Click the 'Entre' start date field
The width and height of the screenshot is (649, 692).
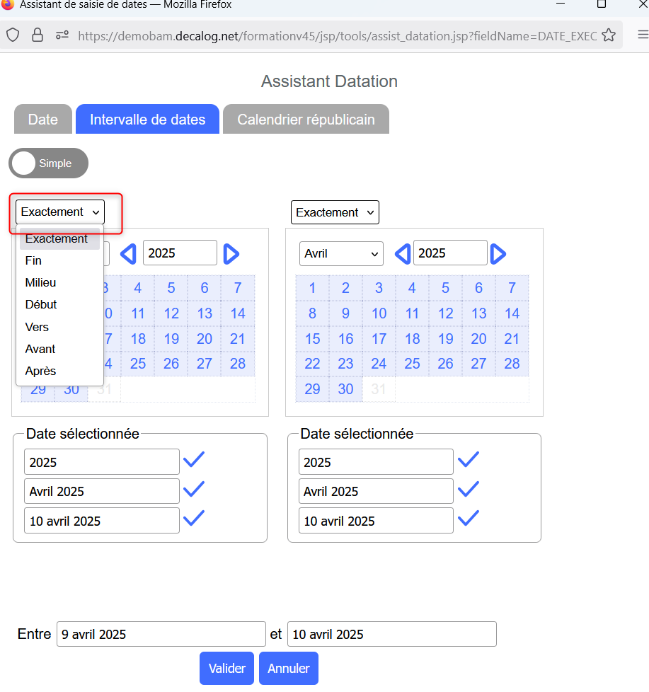coord(160,634)
